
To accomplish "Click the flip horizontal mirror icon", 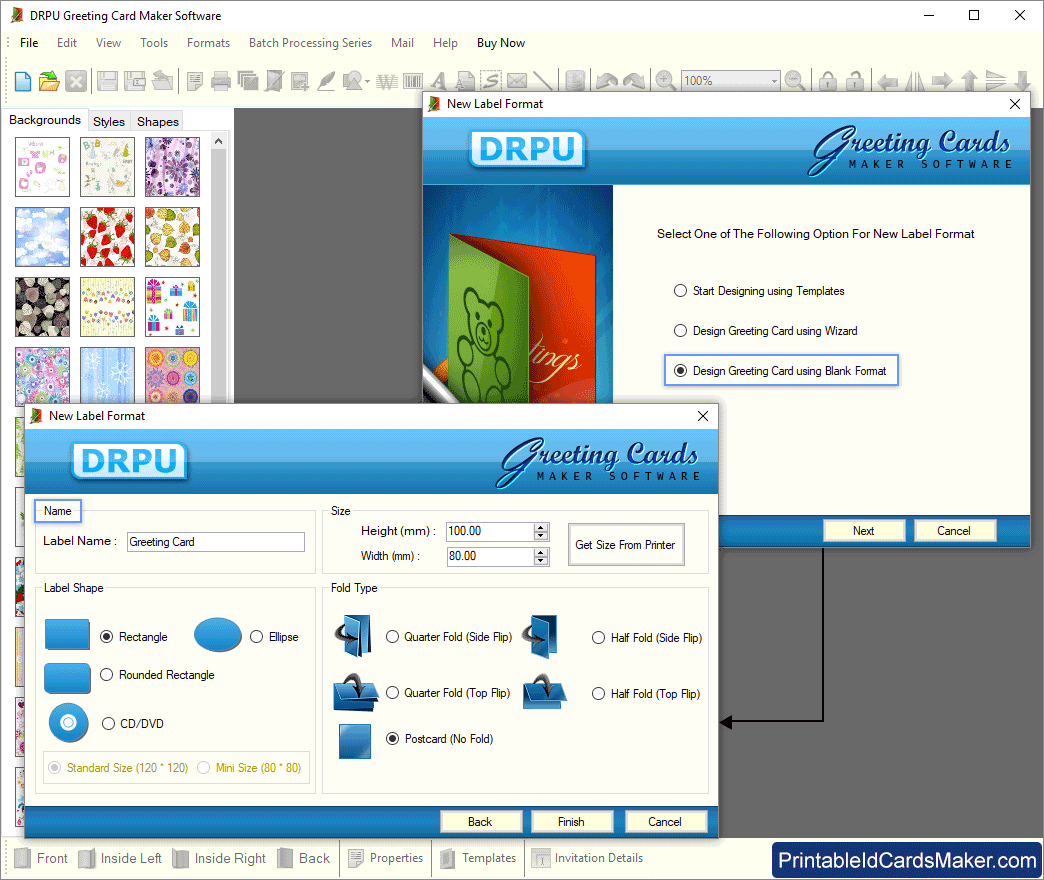I will click(915, 81).
